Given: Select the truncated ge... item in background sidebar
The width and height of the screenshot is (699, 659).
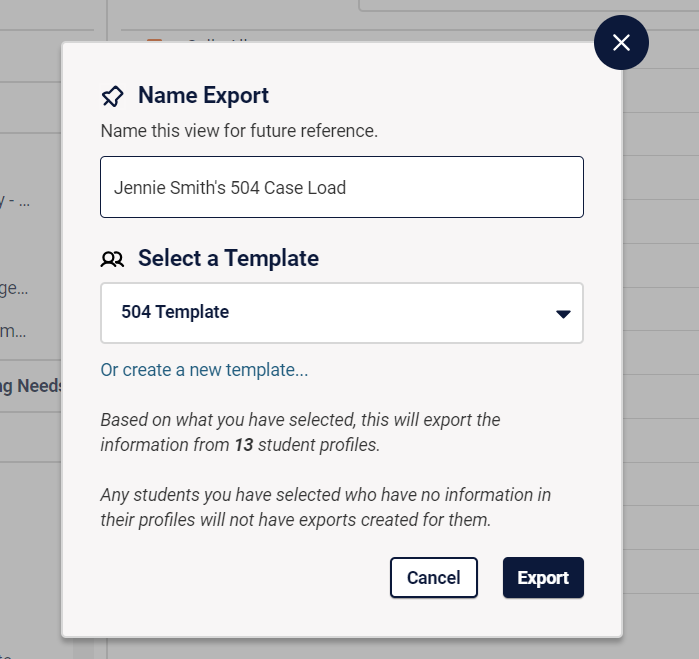Looking at the screenshot, I should (x=14, y=288).
